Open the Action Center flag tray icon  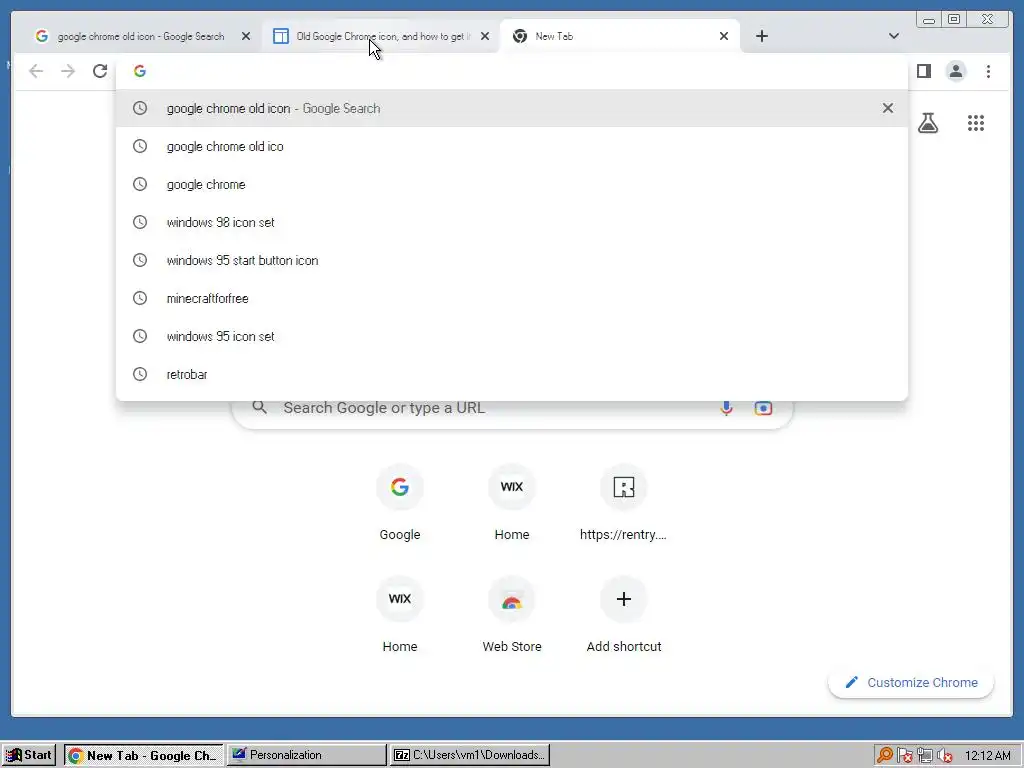tap(905, 756)
